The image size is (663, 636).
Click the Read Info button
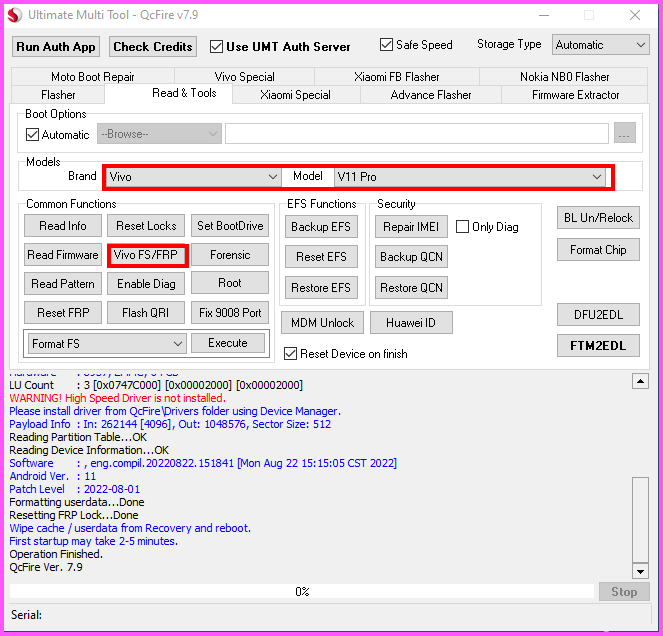tap(63, 226)
